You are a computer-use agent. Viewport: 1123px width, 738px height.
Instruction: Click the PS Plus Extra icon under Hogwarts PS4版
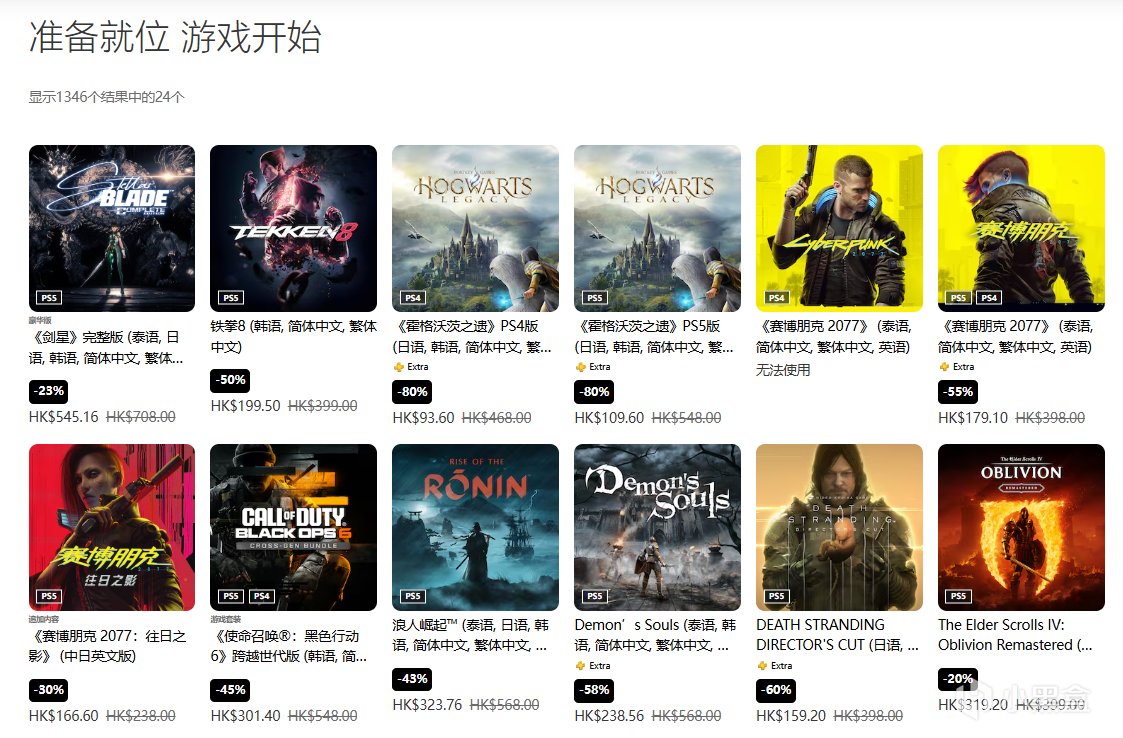pyautogui.click(x=398, y=367)
